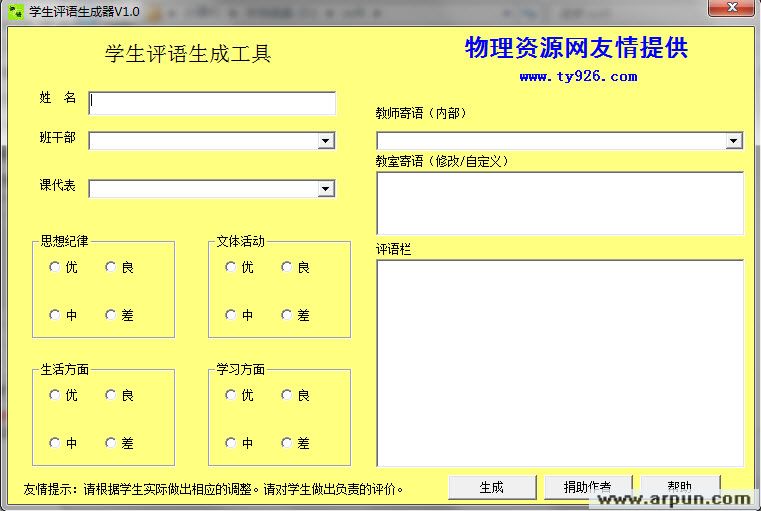
Task: Open the 班干部 dropdown arrow
Action: (326, 141)
